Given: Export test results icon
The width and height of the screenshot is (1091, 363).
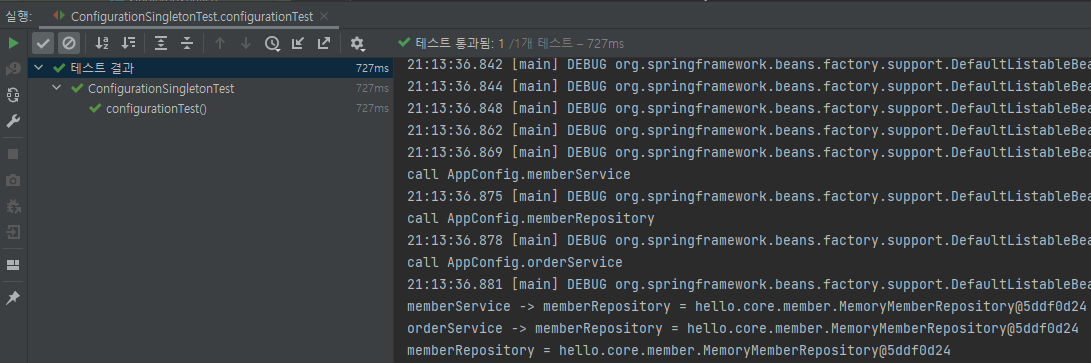Looking at the screenshot, I should [324, 43].
